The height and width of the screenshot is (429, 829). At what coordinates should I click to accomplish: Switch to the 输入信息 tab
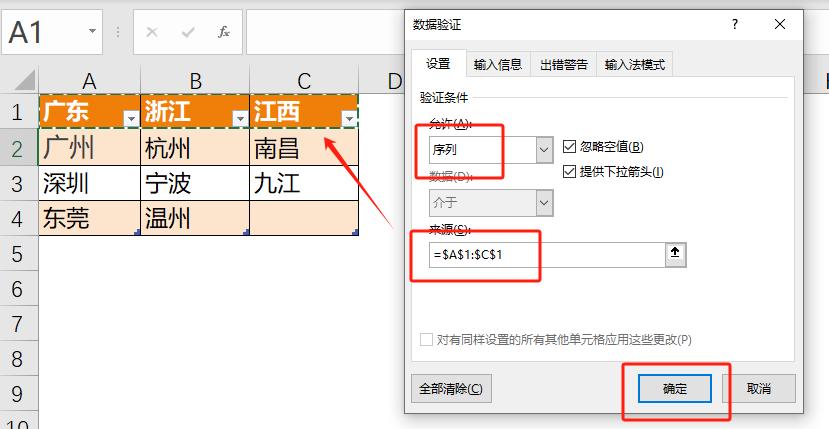(498, 65)
